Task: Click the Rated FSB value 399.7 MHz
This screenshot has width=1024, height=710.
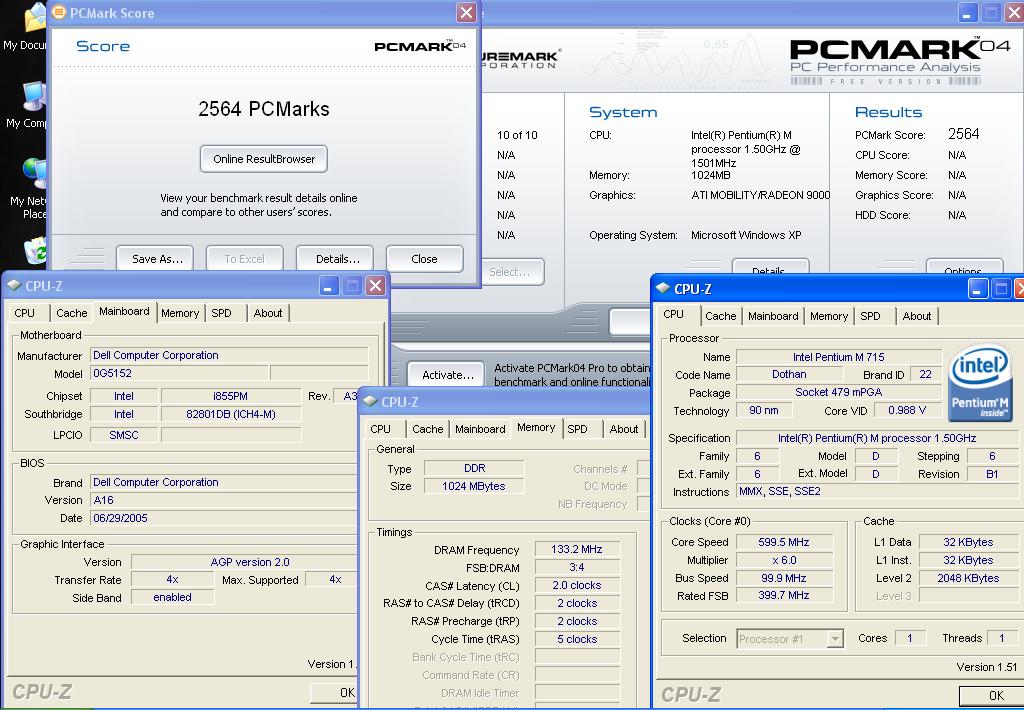Action: pos(784,596)
